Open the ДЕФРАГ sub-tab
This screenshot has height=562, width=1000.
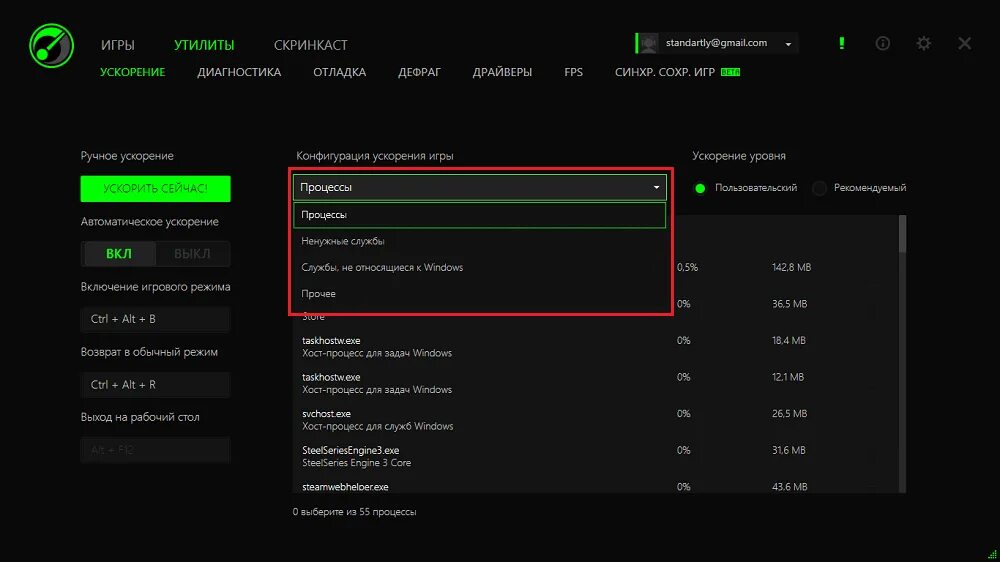(x=419, y=72)
